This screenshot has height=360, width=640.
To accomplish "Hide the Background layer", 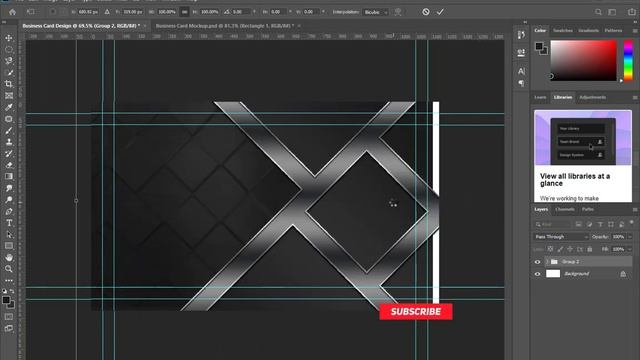I will click(538, 274).
